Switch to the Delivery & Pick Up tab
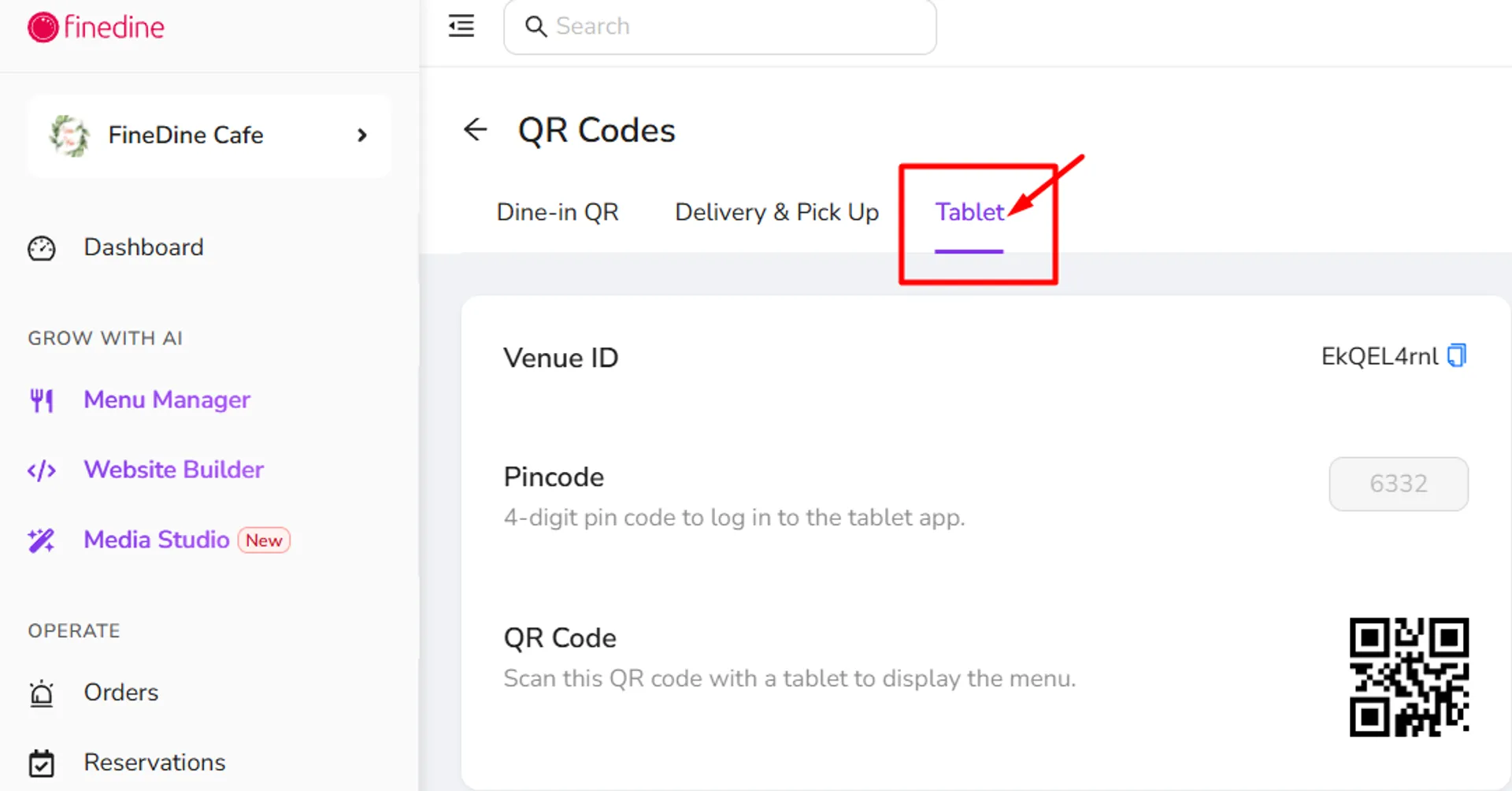The width and height of the screenshot is (1512, 791). (776, 212)
